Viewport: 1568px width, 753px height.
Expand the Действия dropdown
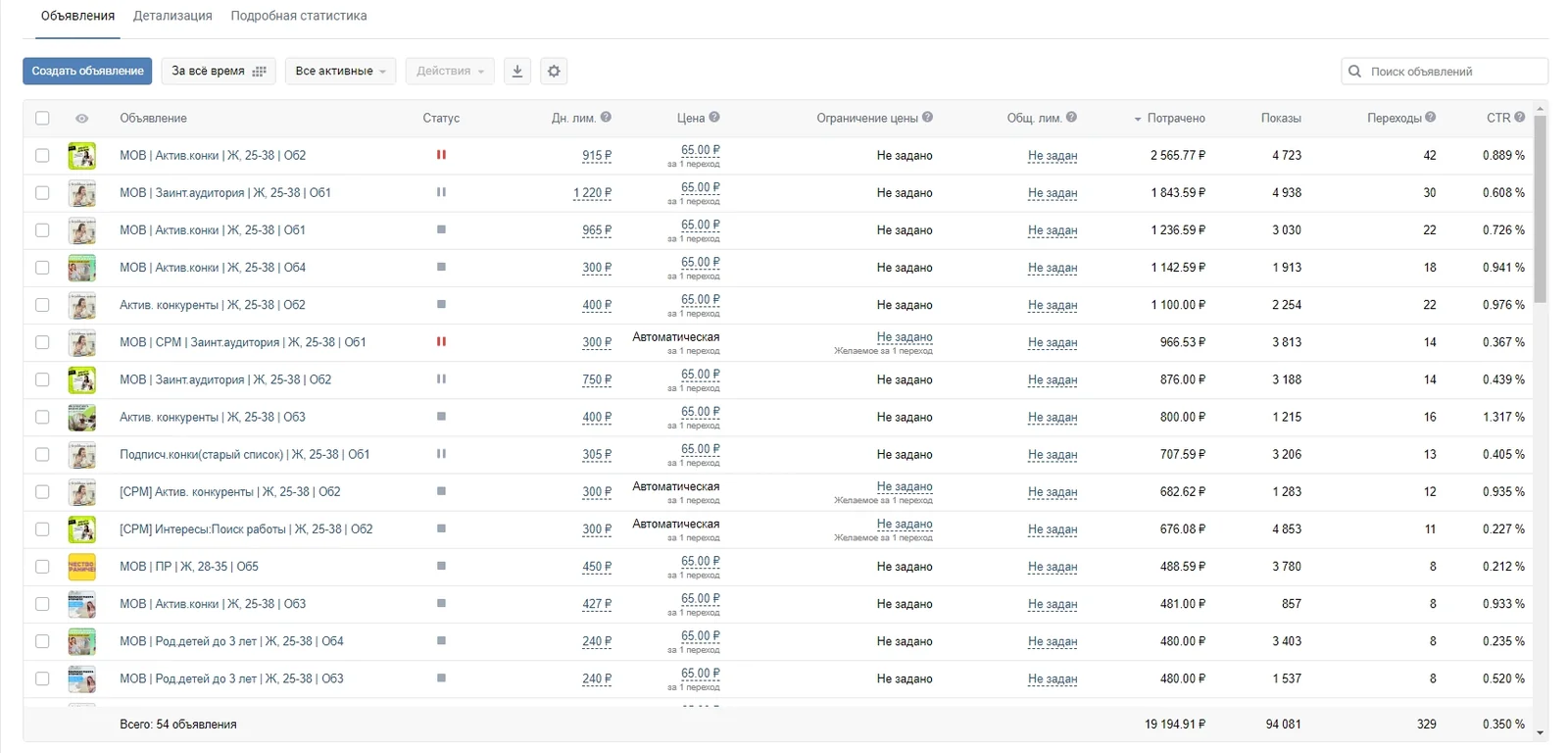coord(450,72)
